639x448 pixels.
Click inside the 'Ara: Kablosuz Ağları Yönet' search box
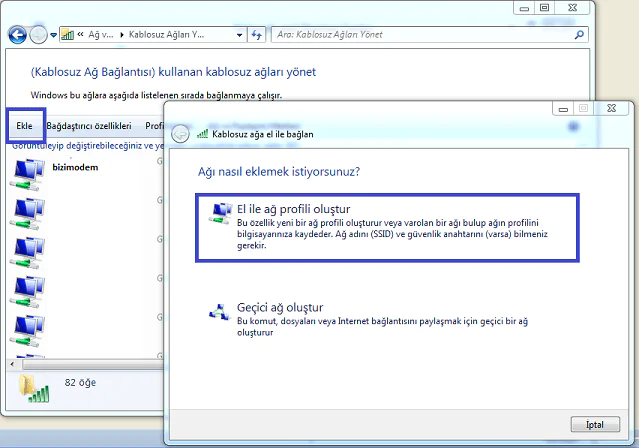[x=420, y=35]
